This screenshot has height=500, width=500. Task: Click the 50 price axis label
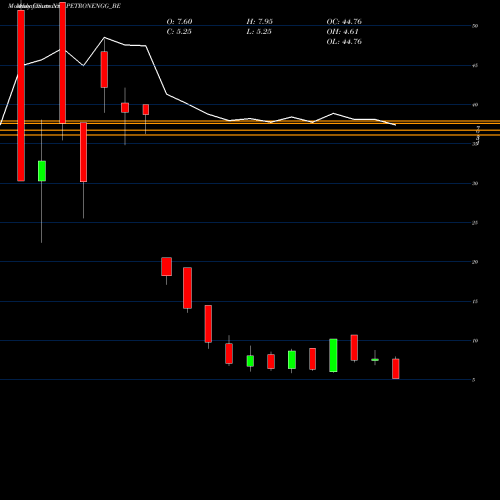point(475,26)
